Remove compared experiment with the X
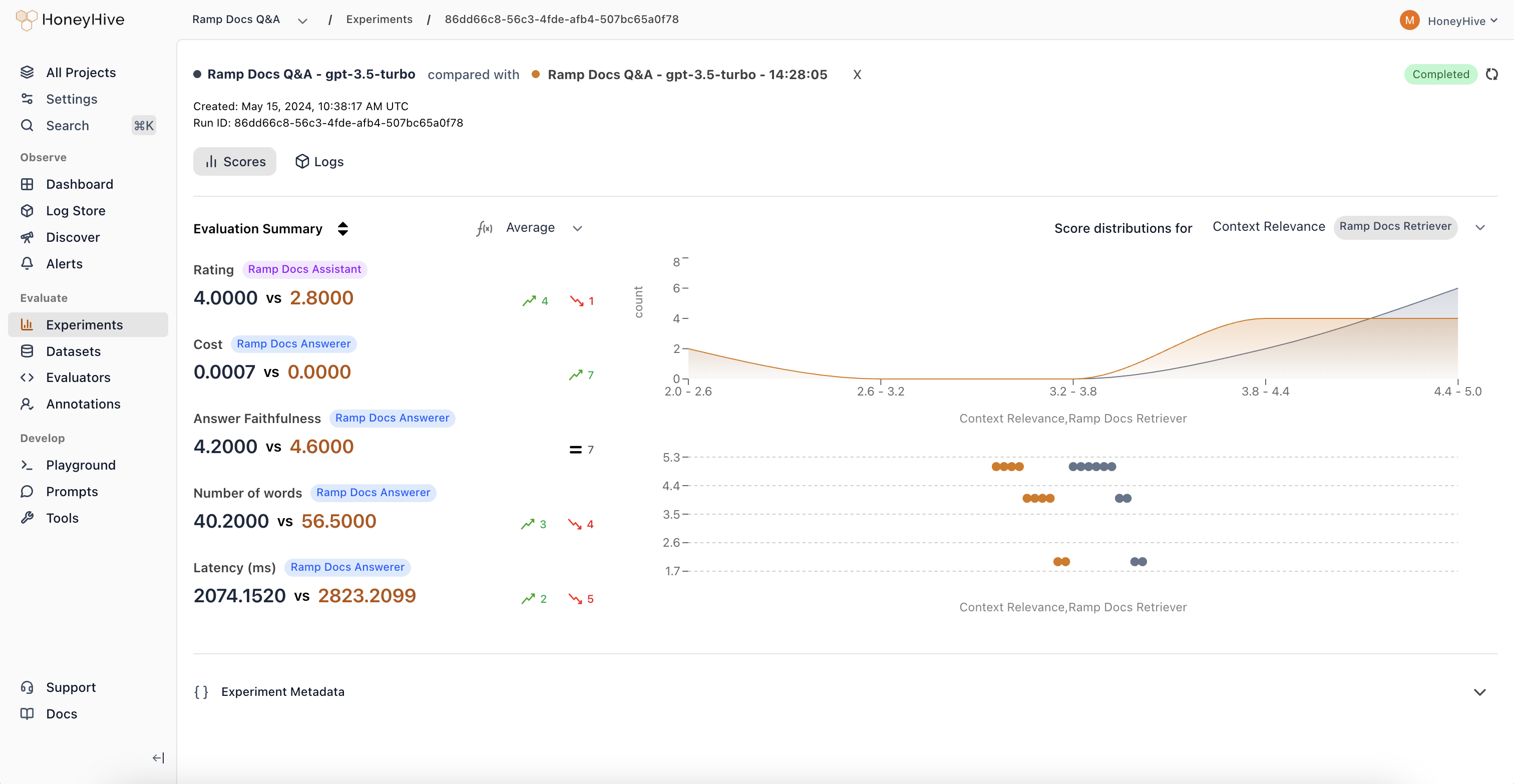 (x=857, y=75)
